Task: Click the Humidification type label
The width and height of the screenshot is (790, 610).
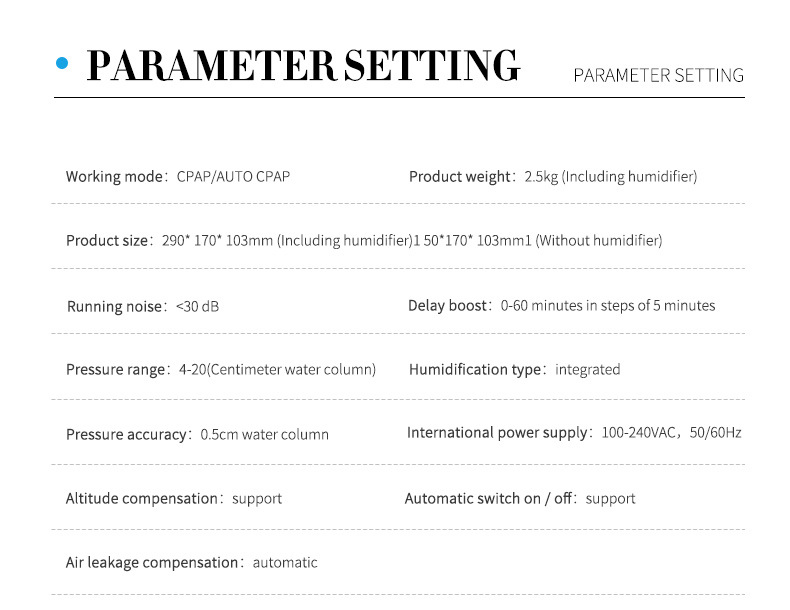Action: point(475,370)
